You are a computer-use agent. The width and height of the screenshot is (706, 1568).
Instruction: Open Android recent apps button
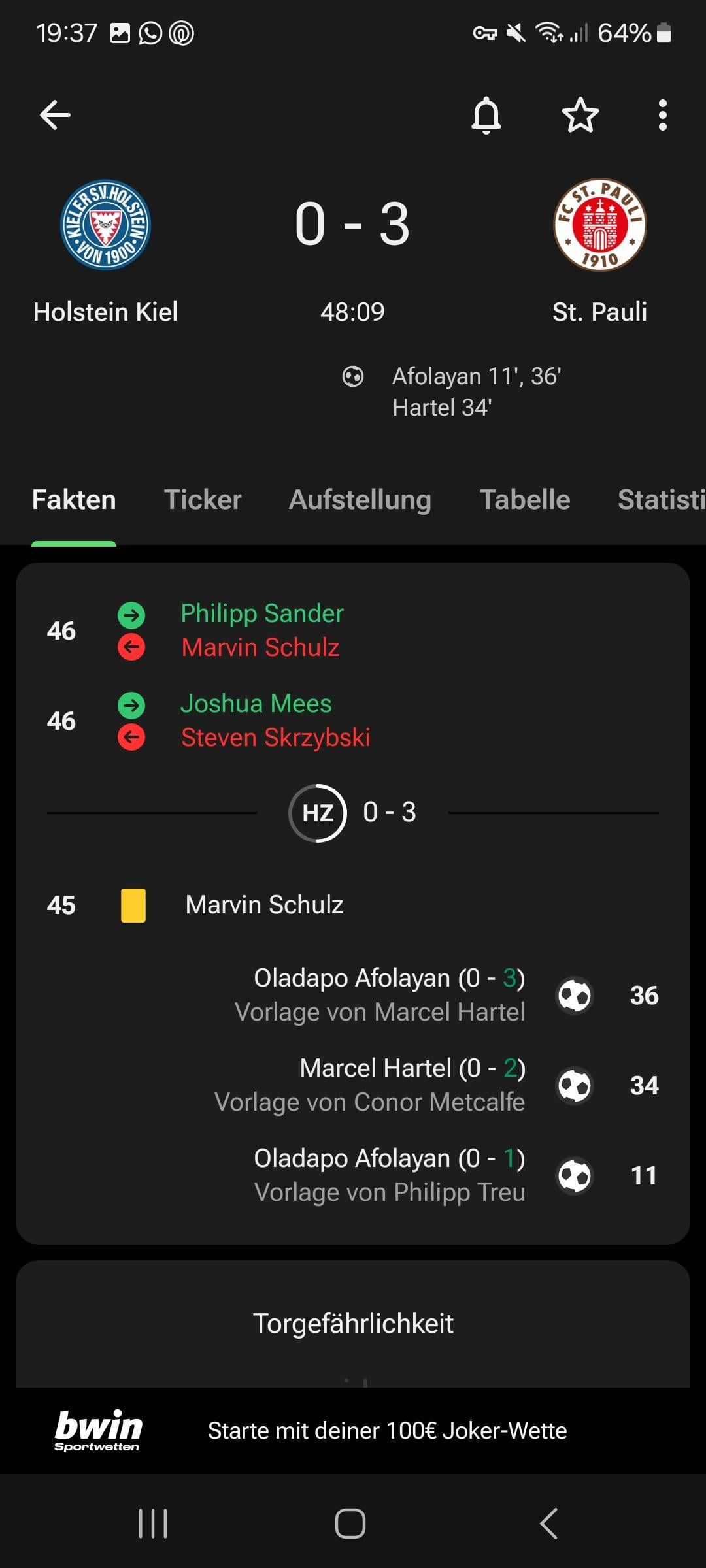[x=153, y=1524]
